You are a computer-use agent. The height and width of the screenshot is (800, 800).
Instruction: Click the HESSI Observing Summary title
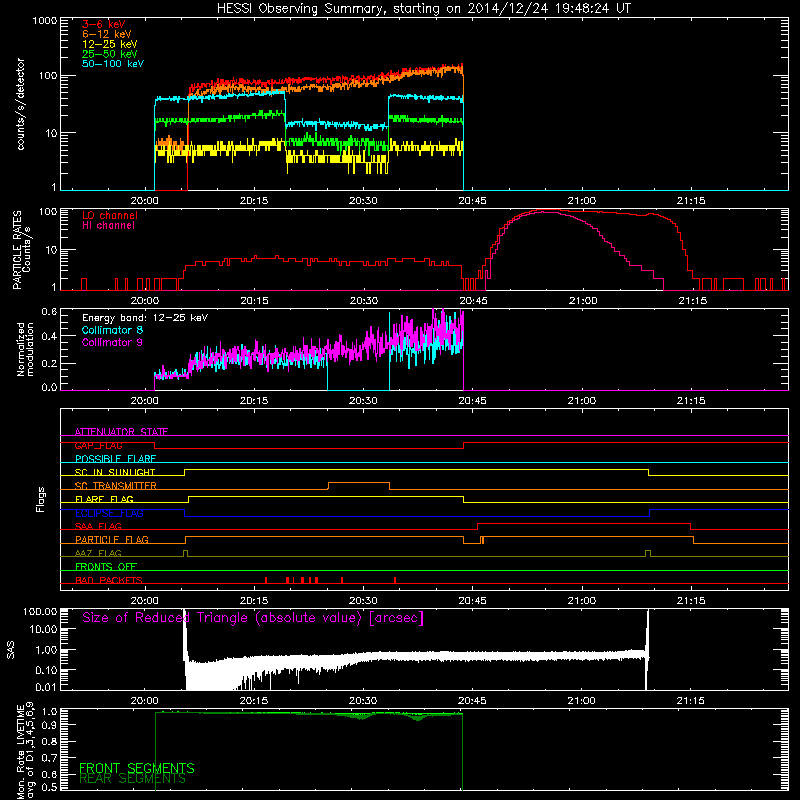[x=424, y=9]
